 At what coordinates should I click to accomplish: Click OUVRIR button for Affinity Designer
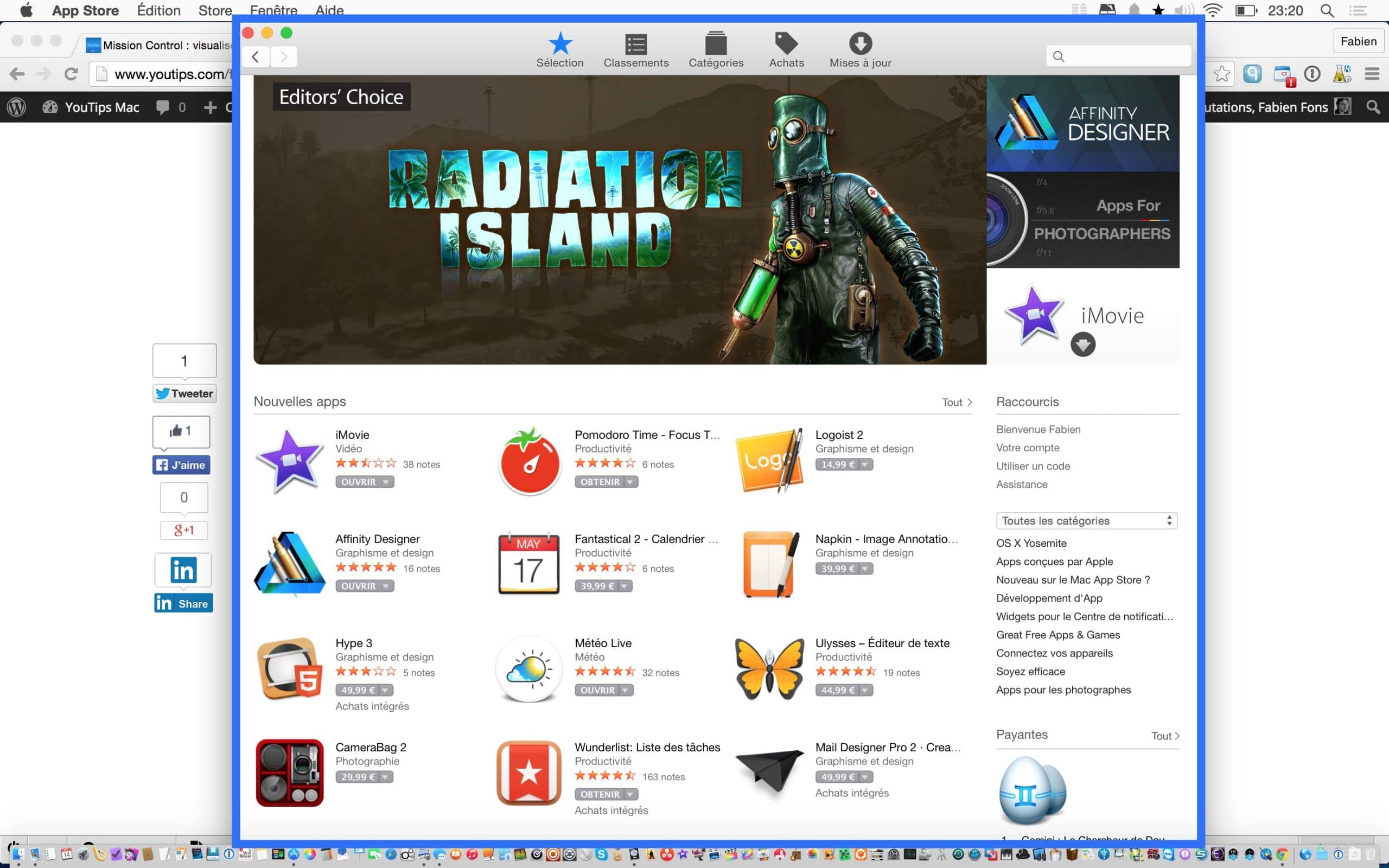[x=358, y=586]
